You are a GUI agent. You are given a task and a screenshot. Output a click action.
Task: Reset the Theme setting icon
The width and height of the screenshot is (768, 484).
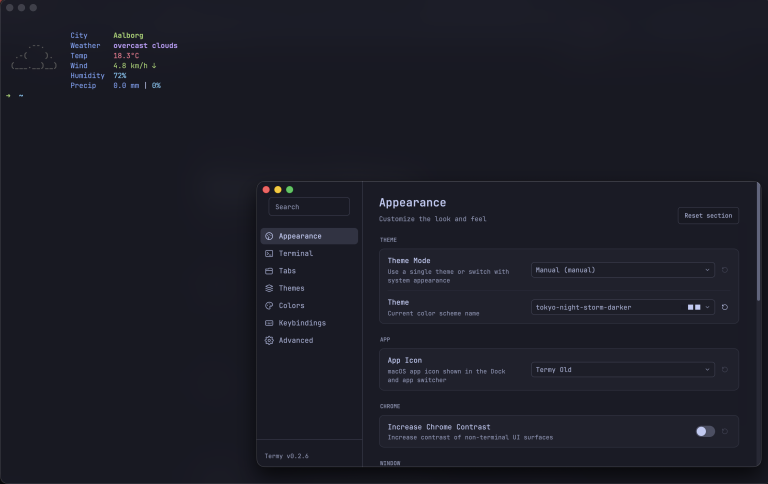click(725, 307)
